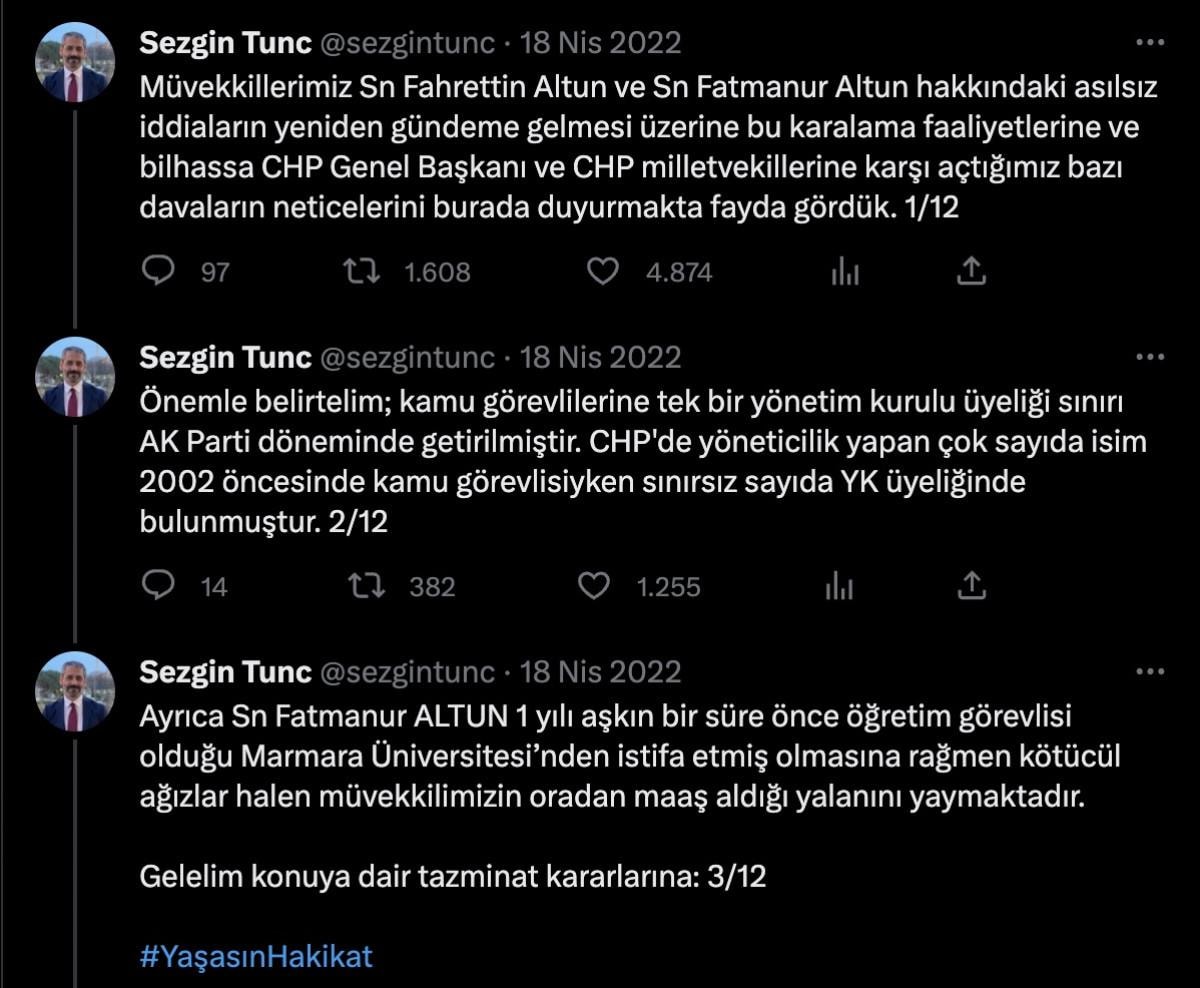Screen dimensions: 1200x988
Task: Open third tweet's 18 Nis 2022 timestamp
Action: (601, 672)
